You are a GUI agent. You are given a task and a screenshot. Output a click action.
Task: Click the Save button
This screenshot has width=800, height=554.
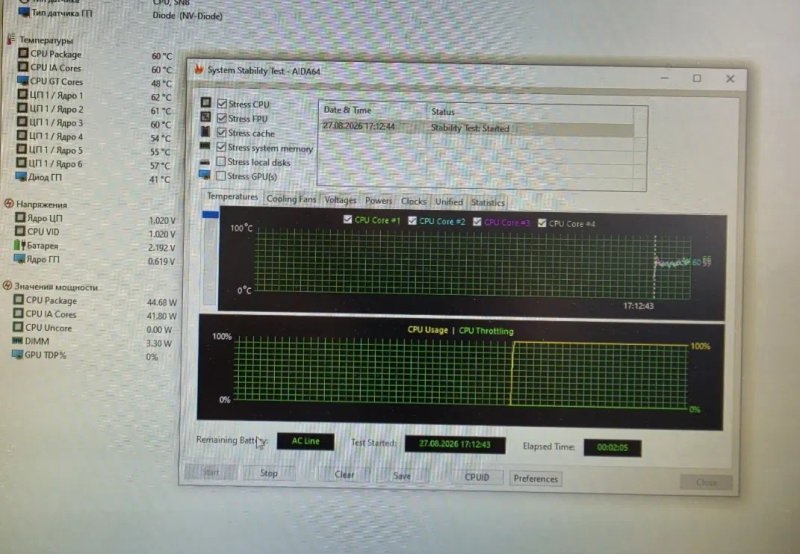pos(402,476)
